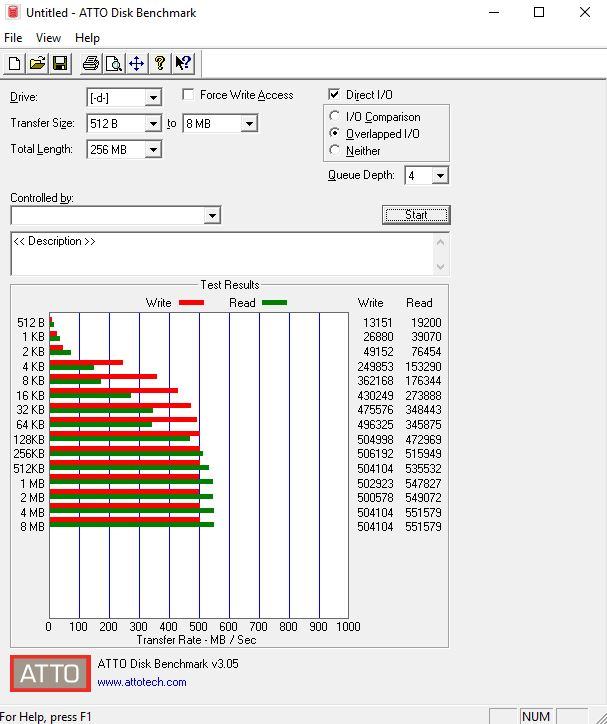This screenshot has height=724, width=607.
Task: Click the 256KB read value 515949
Action: click(423, 454)
